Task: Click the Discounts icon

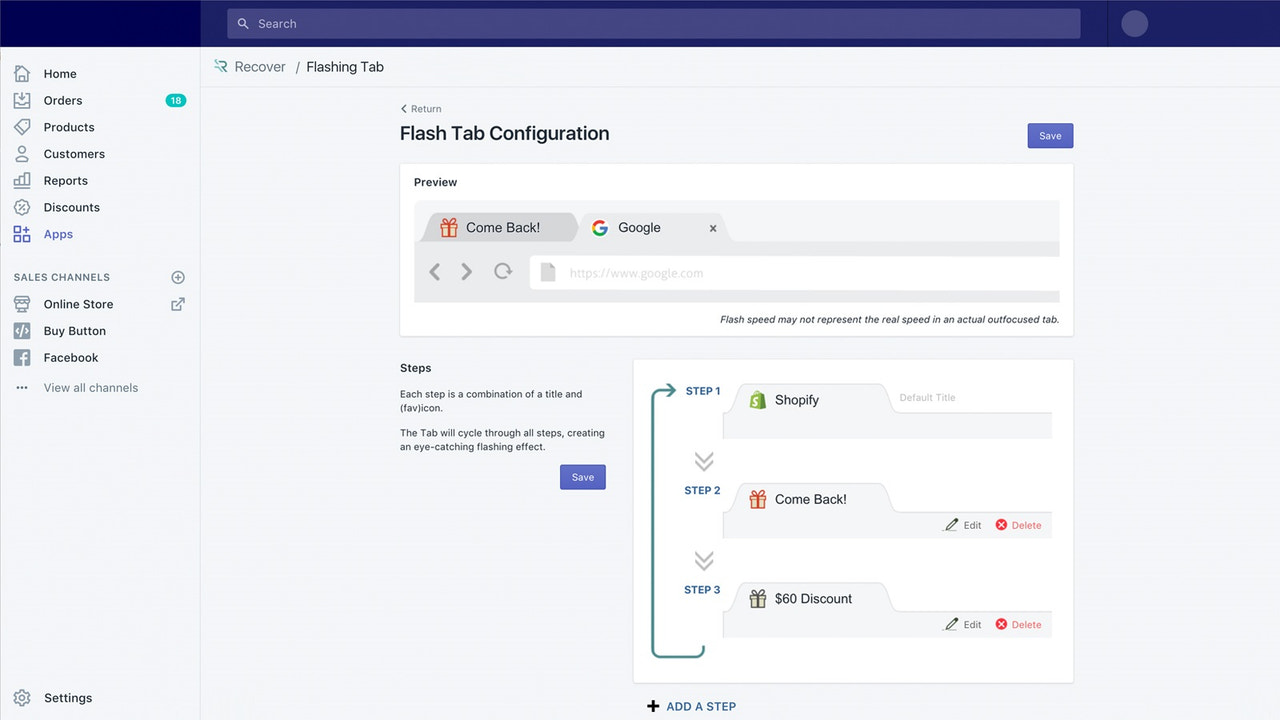Action: pos(23,207)
